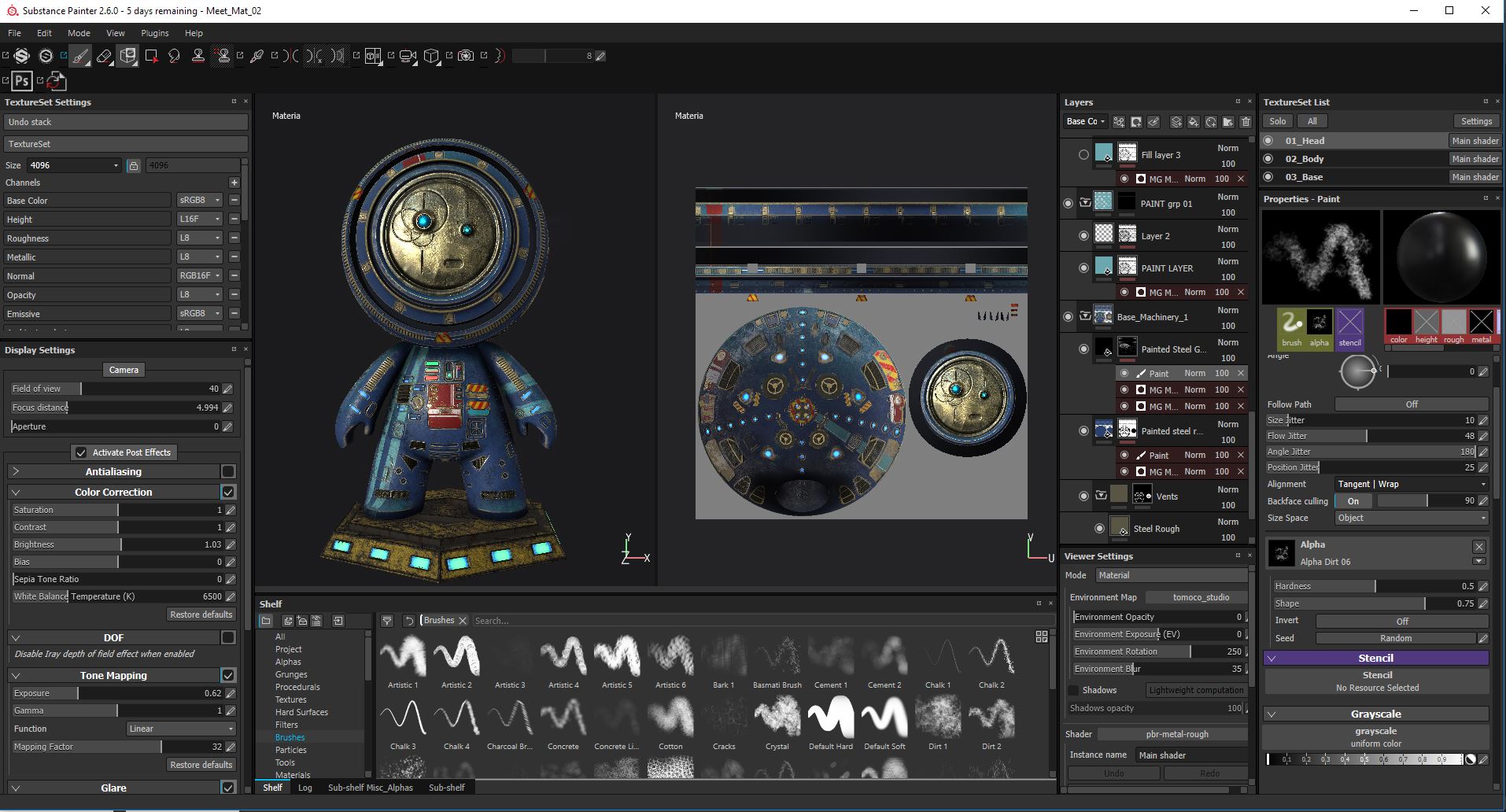Image resolution: width=1506 pixels, height=812 pixels.
Task: Select the Smudge tool
Action: click(174, 56)
